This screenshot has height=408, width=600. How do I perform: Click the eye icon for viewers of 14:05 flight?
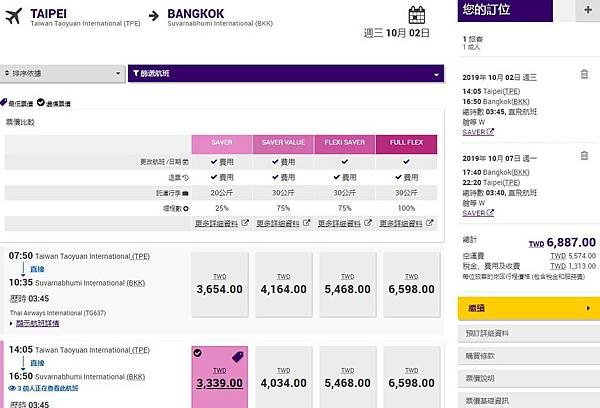tap(12, 388)
